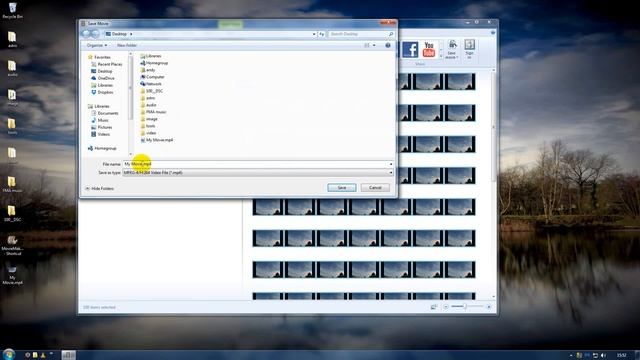Select My Movie.mp4 in the file list
Screen dimensions: 640x360
coord(156,140)
